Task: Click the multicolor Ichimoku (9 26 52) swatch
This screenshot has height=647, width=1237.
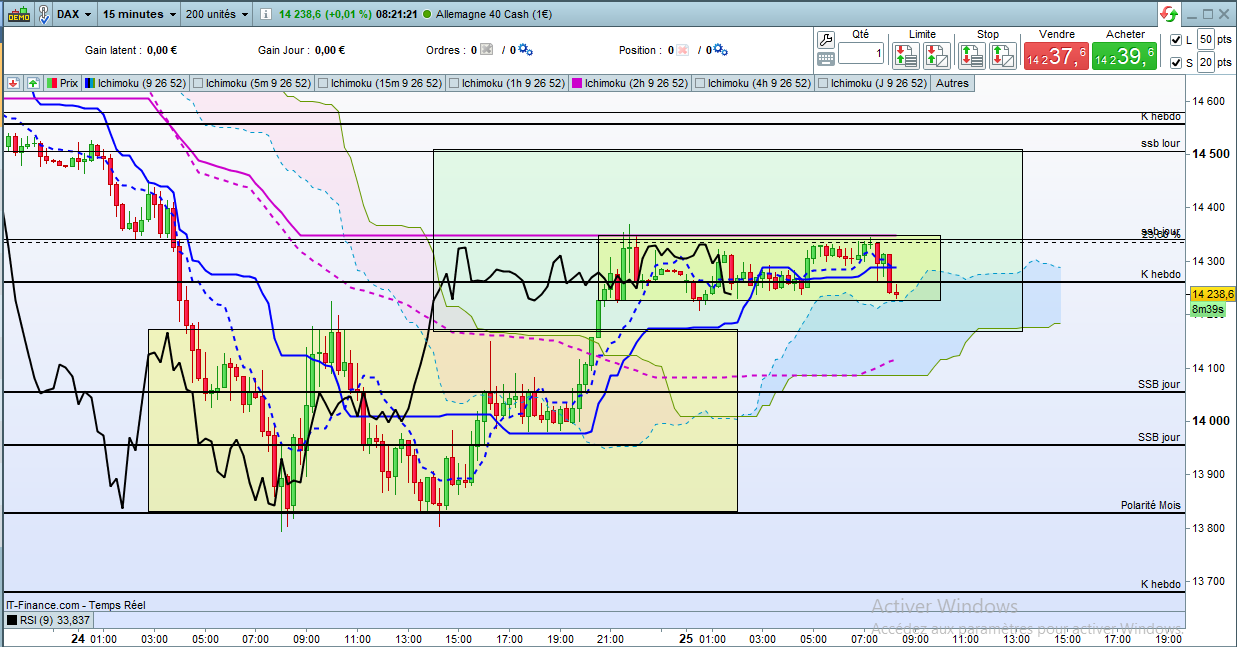Action: (x=90, y=83)
